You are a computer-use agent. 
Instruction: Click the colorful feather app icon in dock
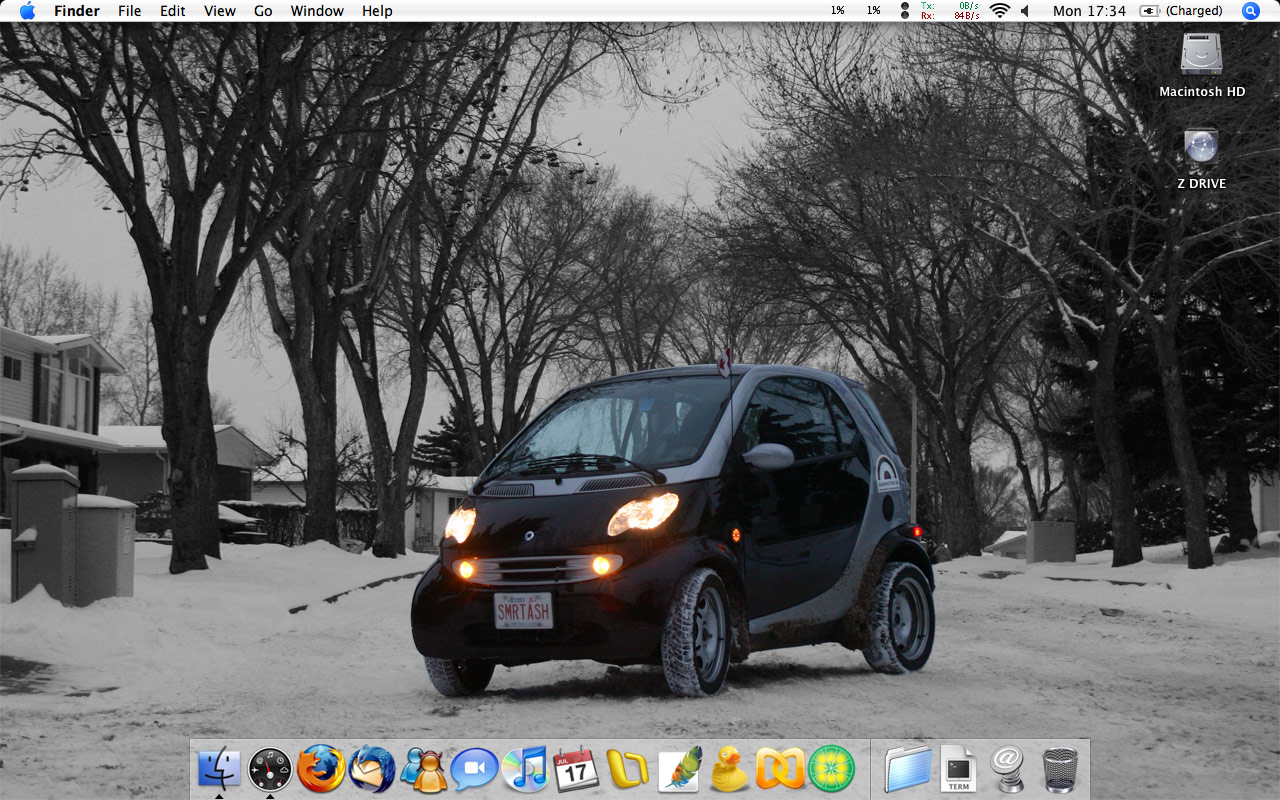tap(679, 769)
